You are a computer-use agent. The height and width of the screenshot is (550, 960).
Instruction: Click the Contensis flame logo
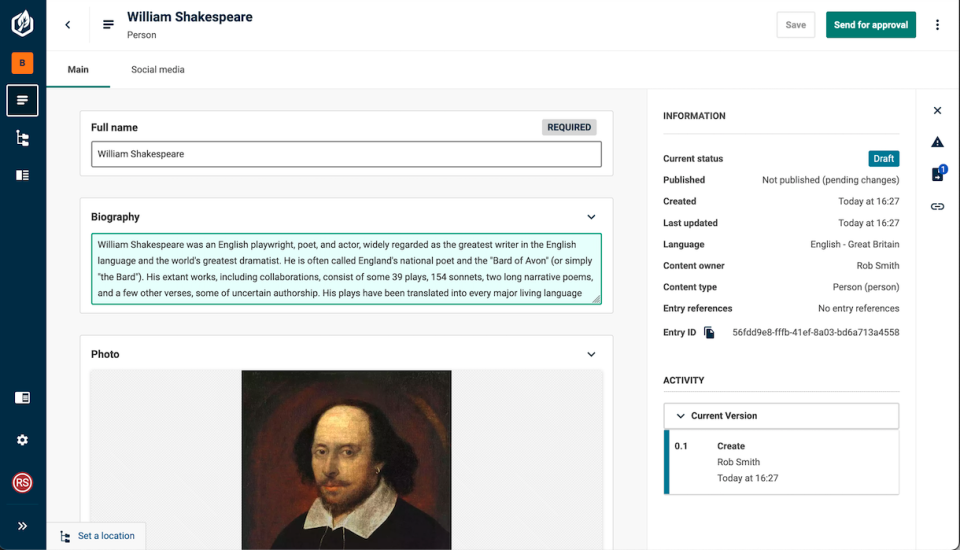pyautogui.click(x=23, y=23)
